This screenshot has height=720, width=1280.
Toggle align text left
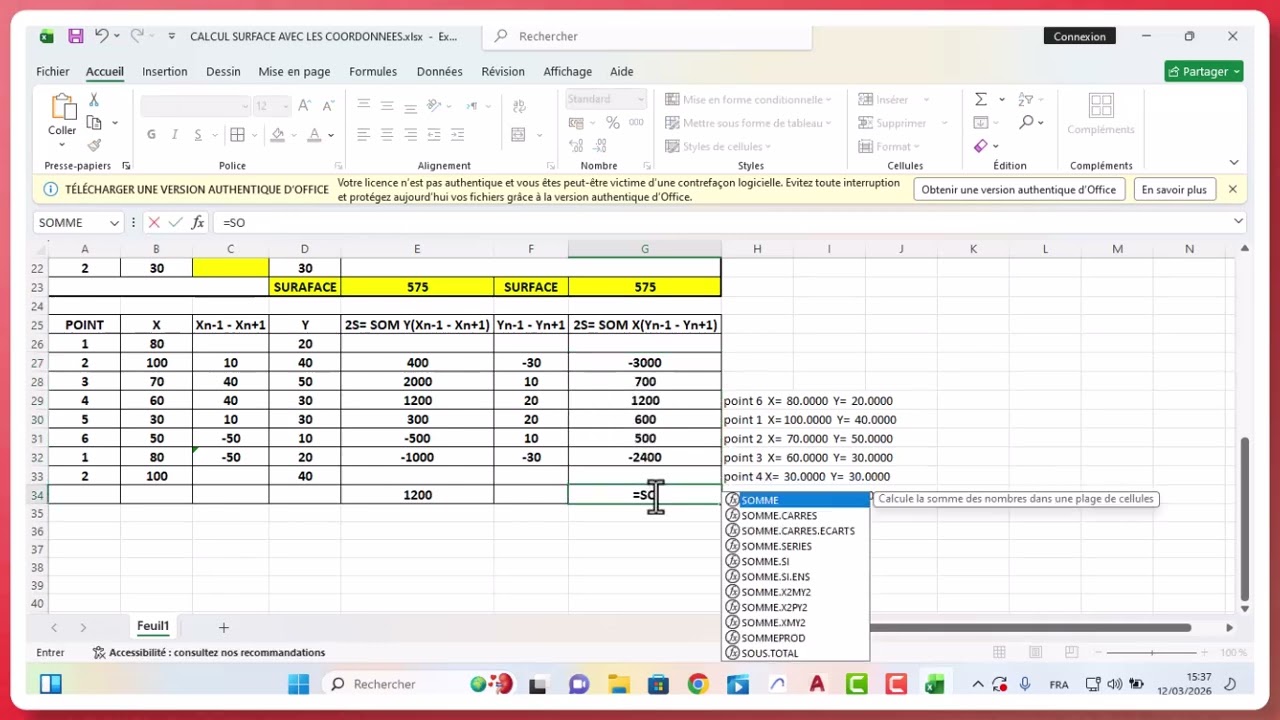[x=363, y=135]
